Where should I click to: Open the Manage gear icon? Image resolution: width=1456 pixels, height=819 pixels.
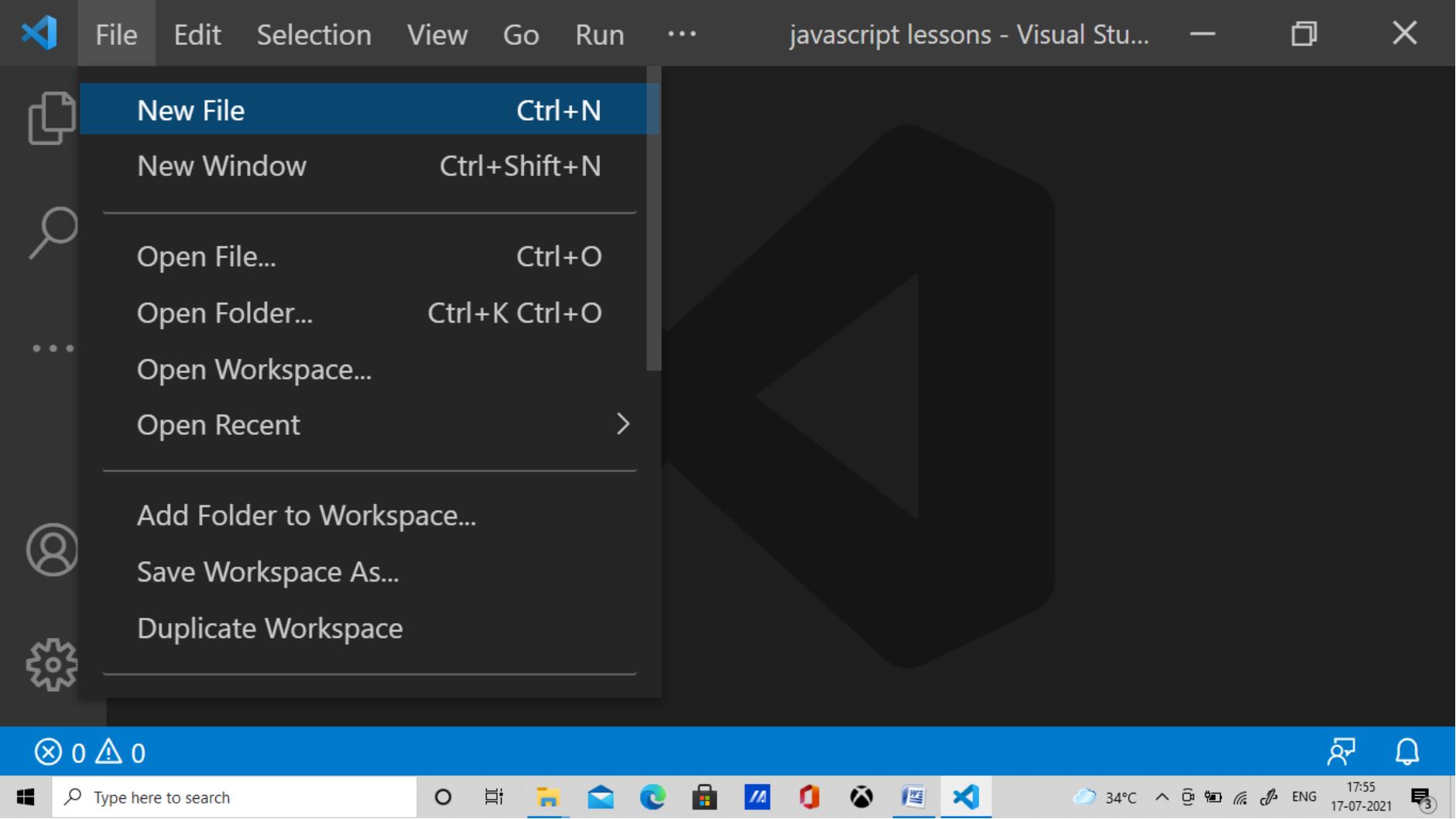click(x=53, y=664)
